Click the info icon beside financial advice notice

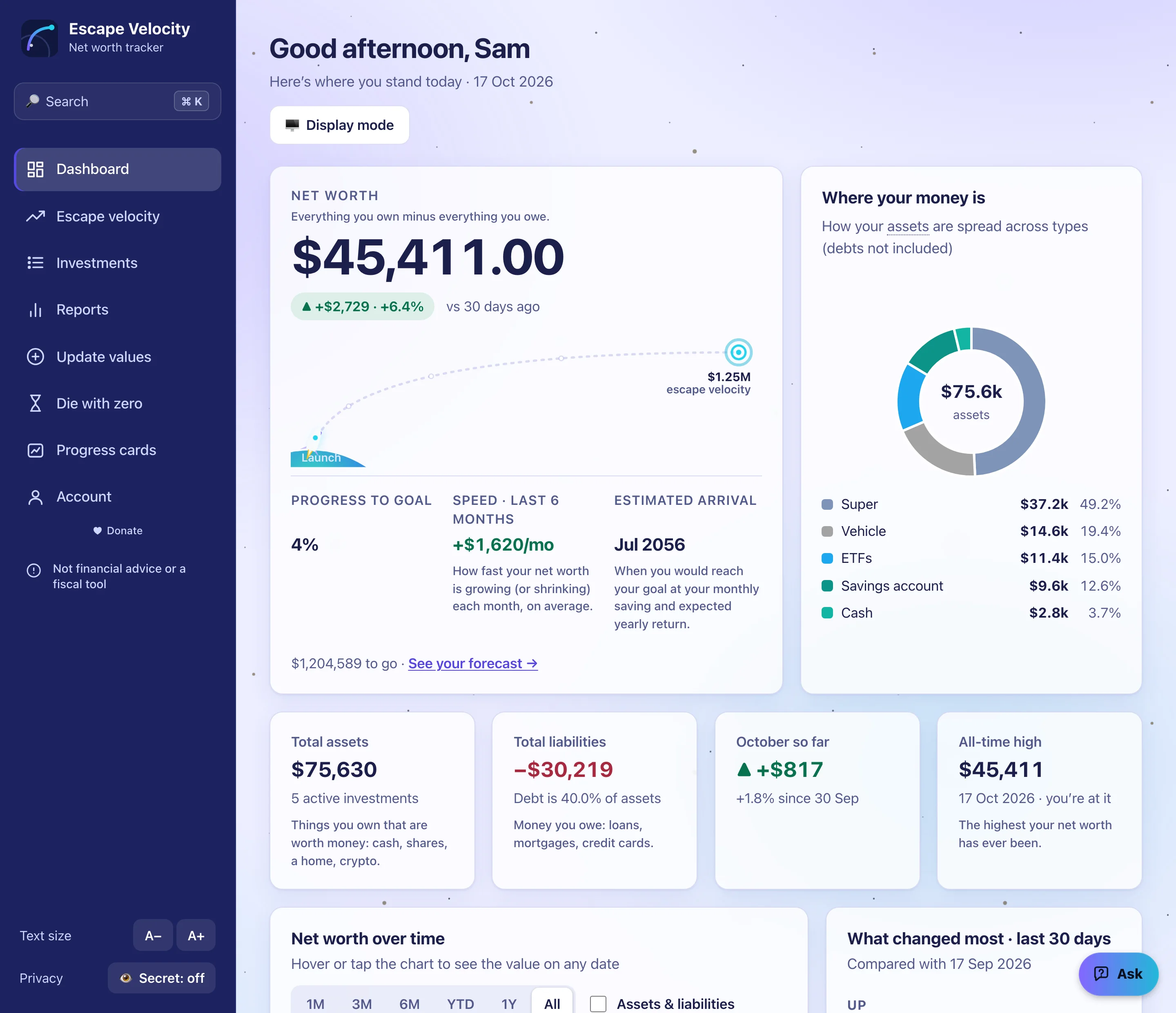click(34, 570)
